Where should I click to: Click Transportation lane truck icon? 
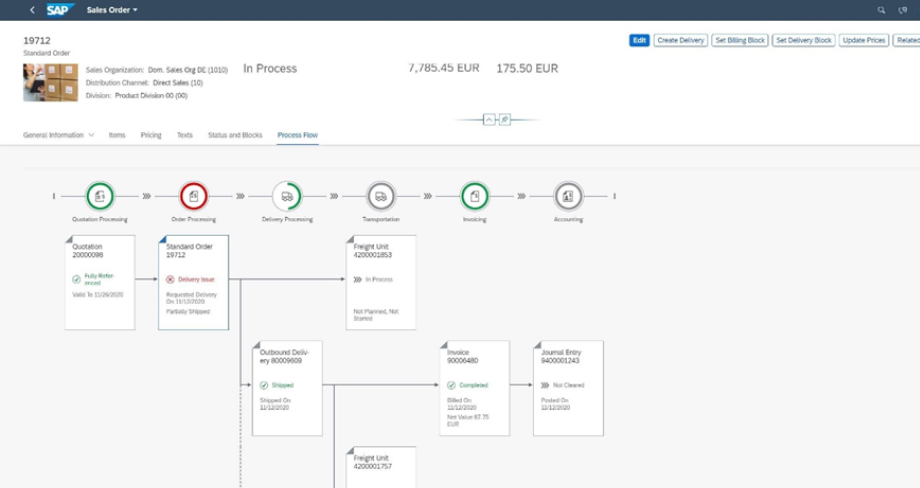coord(381,196)
